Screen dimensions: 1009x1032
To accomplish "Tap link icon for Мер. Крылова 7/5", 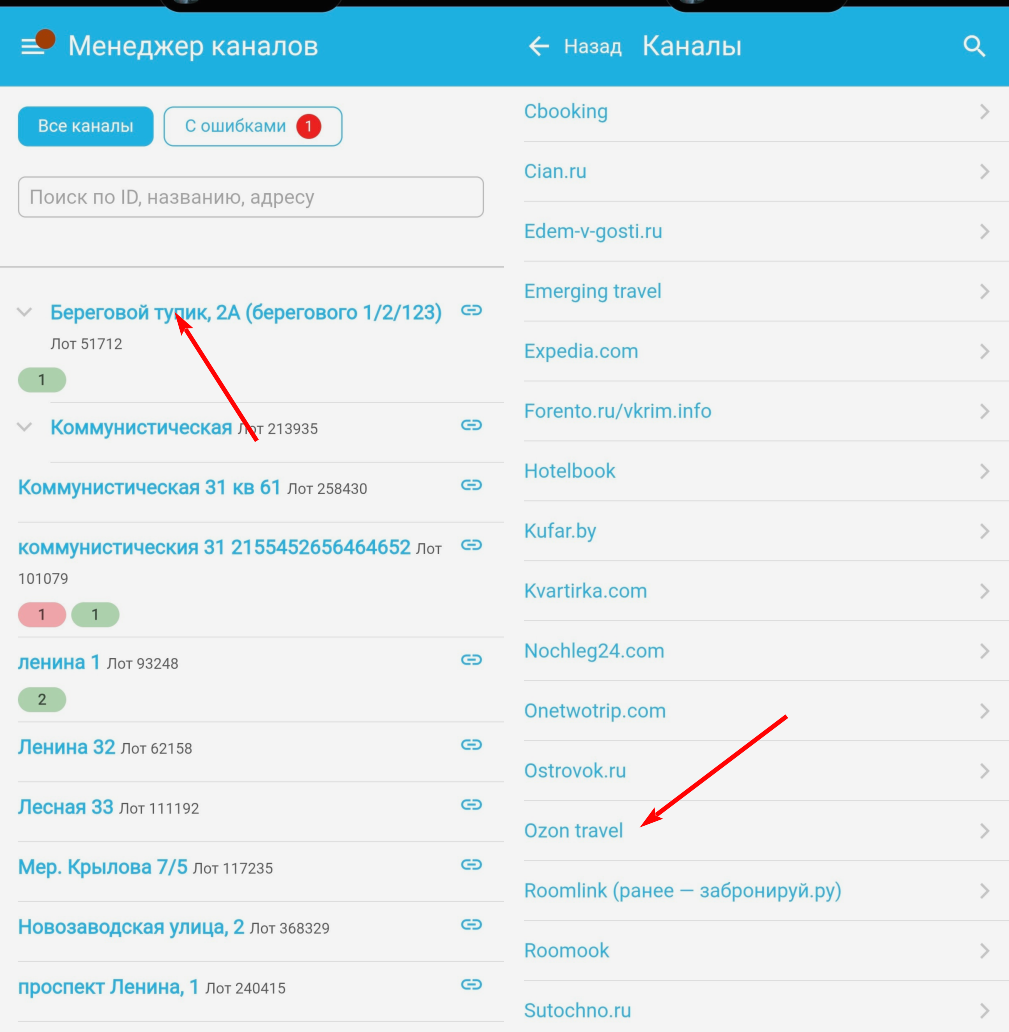I will coord(471,864).
